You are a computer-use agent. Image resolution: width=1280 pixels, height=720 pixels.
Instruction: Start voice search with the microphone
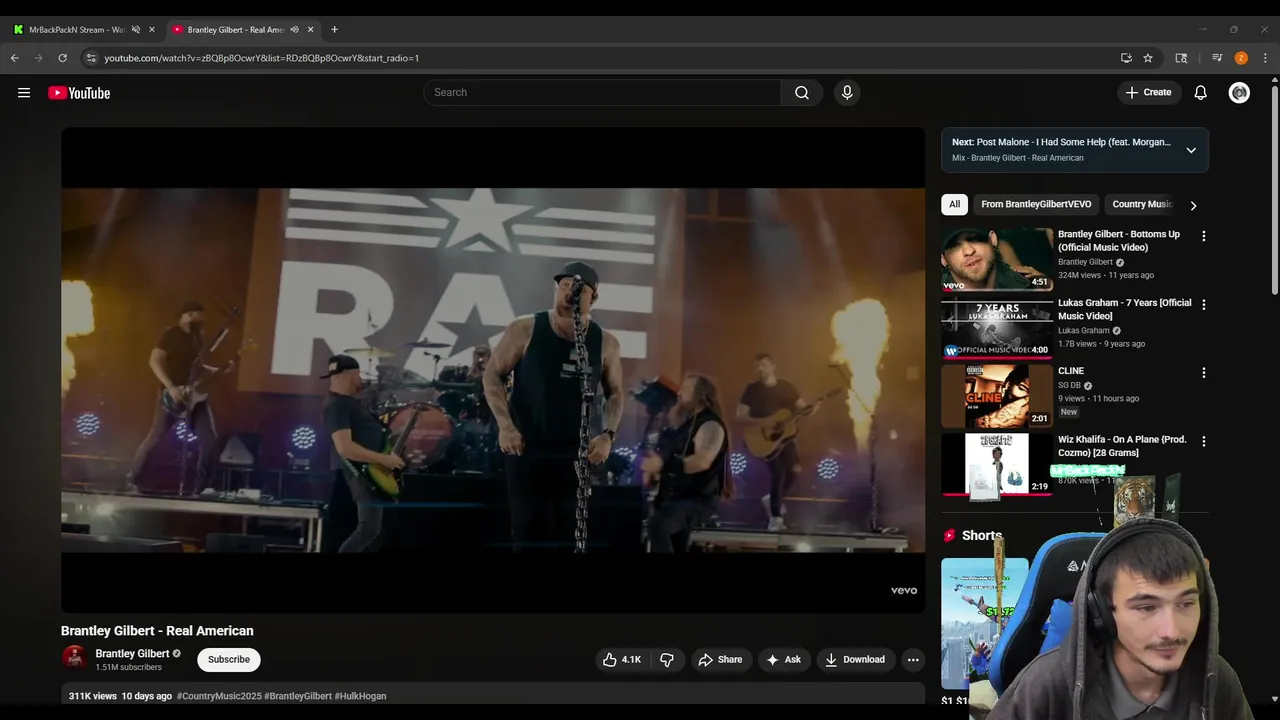point(847,92)
